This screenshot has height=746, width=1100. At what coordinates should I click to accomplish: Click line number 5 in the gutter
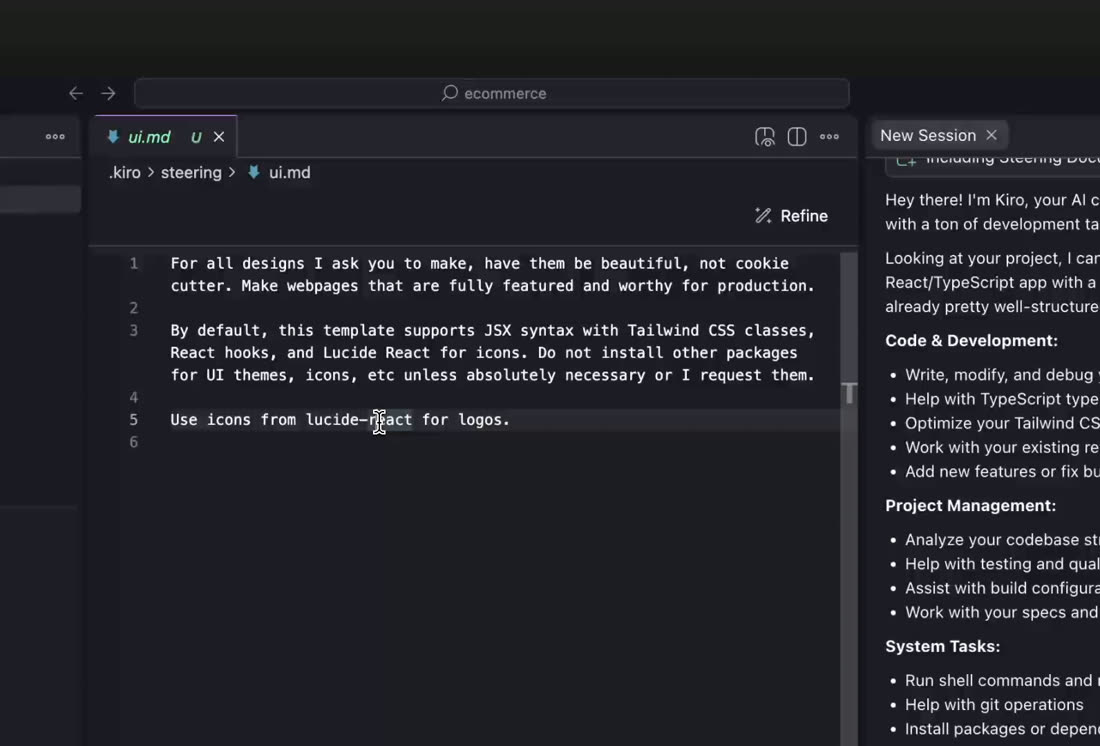pos(134,420)
